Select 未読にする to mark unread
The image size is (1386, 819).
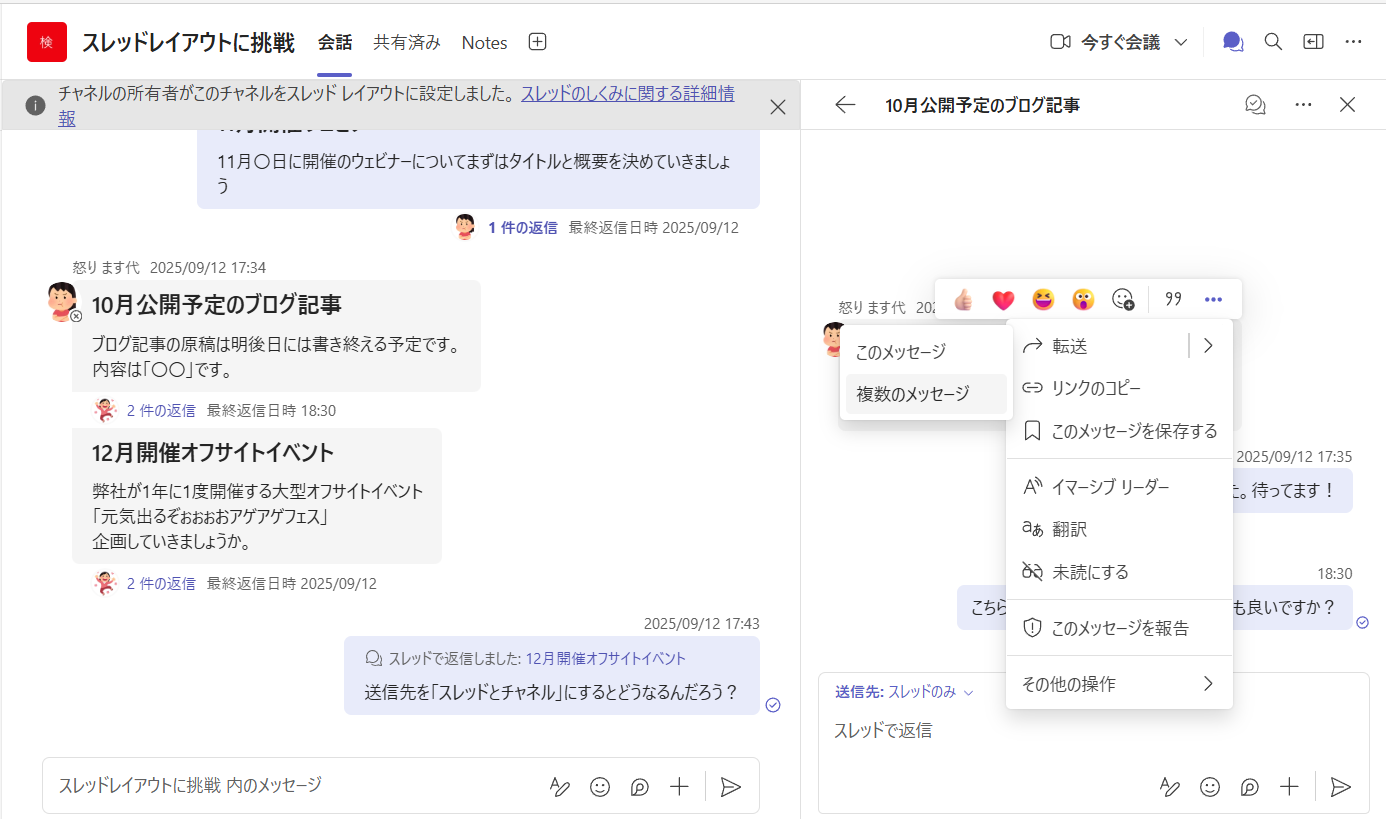click(1090, 572)
